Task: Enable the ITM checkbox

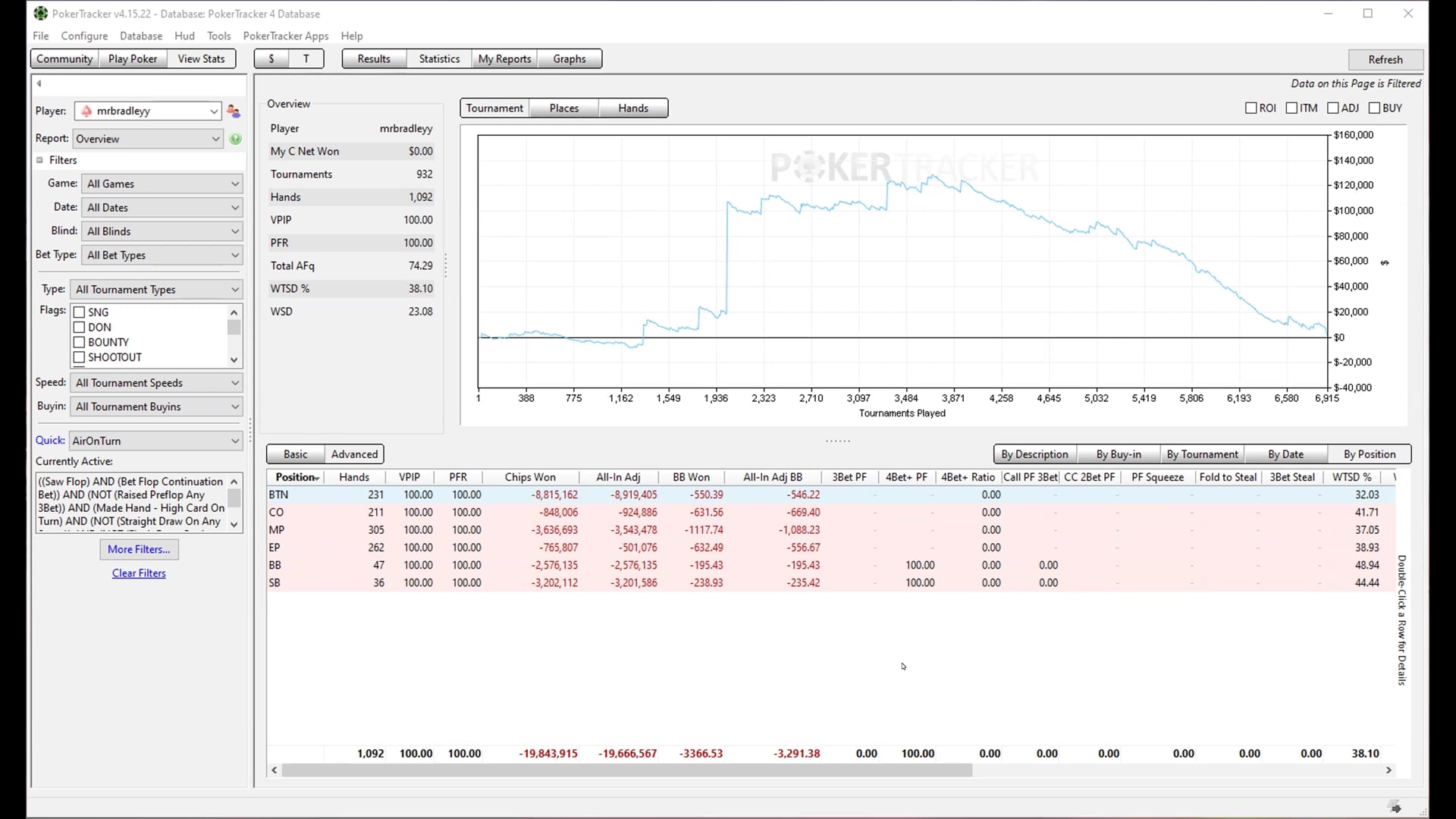Action: pyautogui.click(x=1292, y=108)
